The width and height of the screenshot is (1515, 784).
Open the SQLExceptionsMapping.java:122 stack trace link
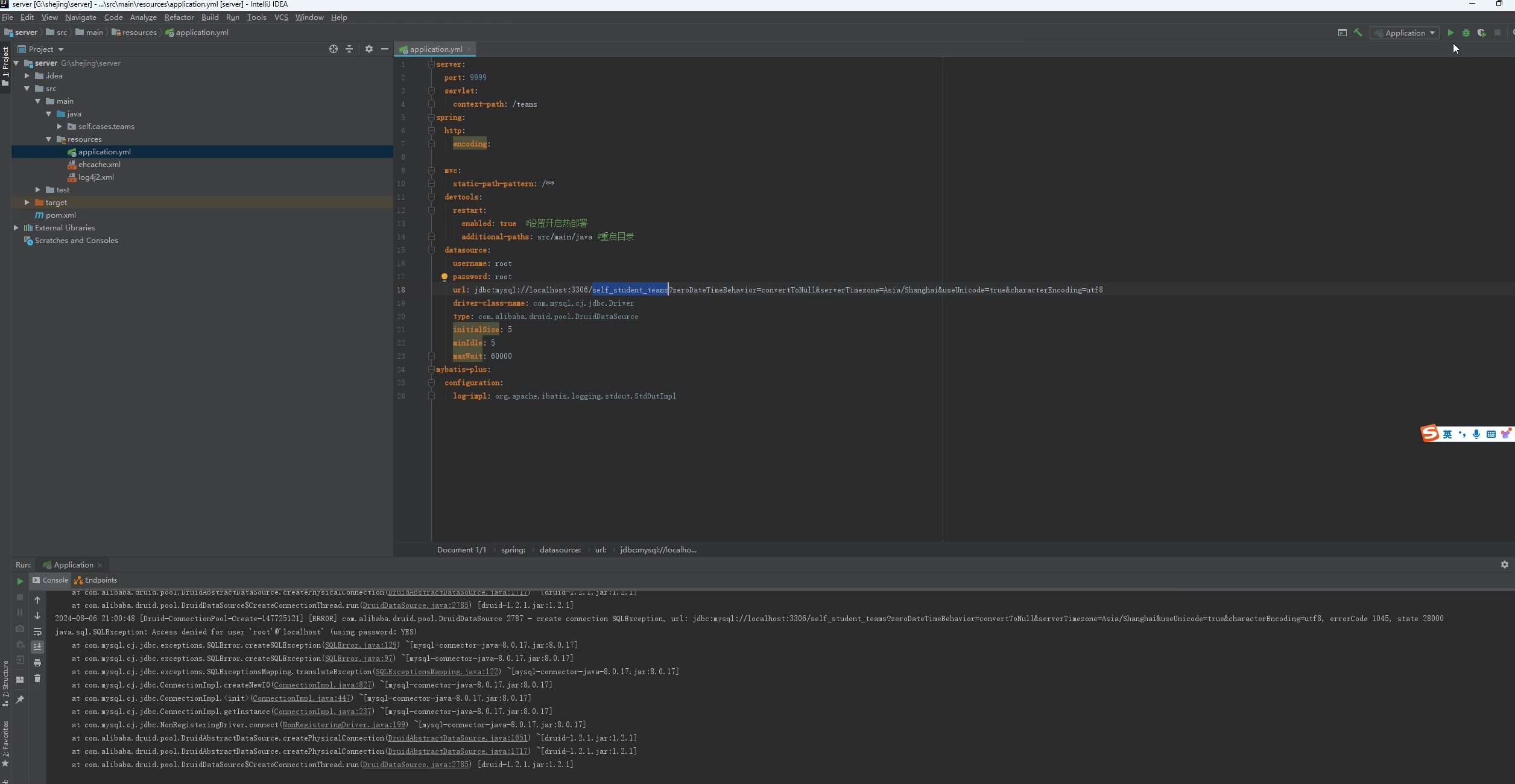(437, 672)
